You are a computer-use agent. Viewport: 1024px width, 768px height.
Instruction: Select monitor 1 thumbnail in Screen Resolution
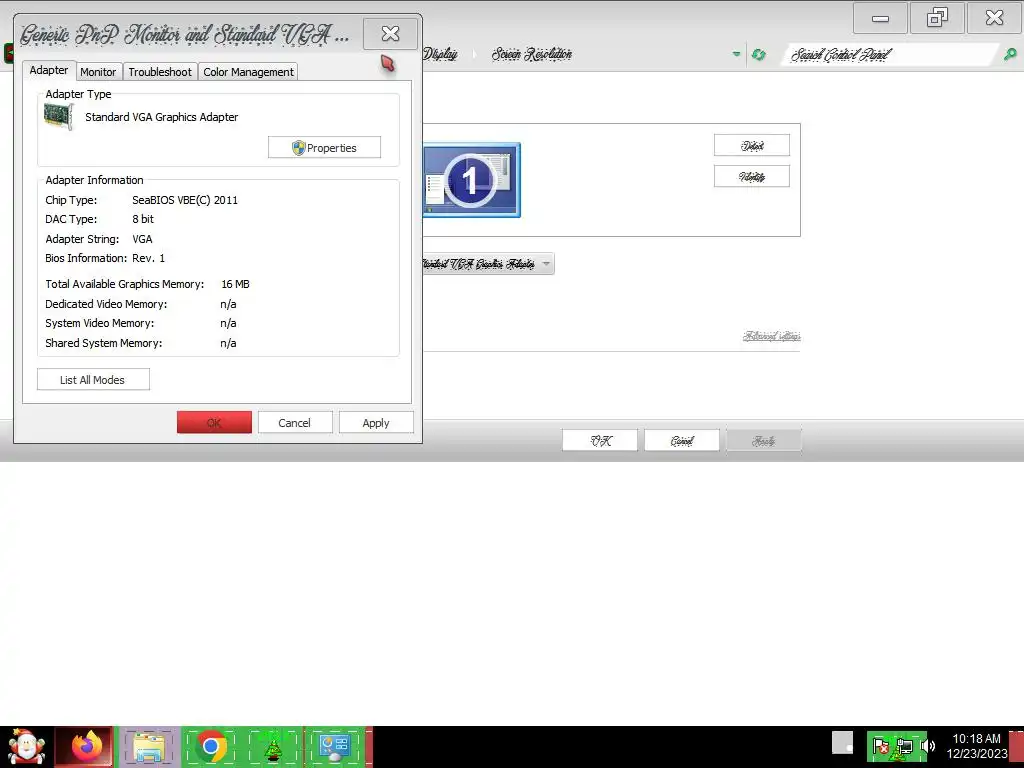pyautogui.click(x=472, y=180)
